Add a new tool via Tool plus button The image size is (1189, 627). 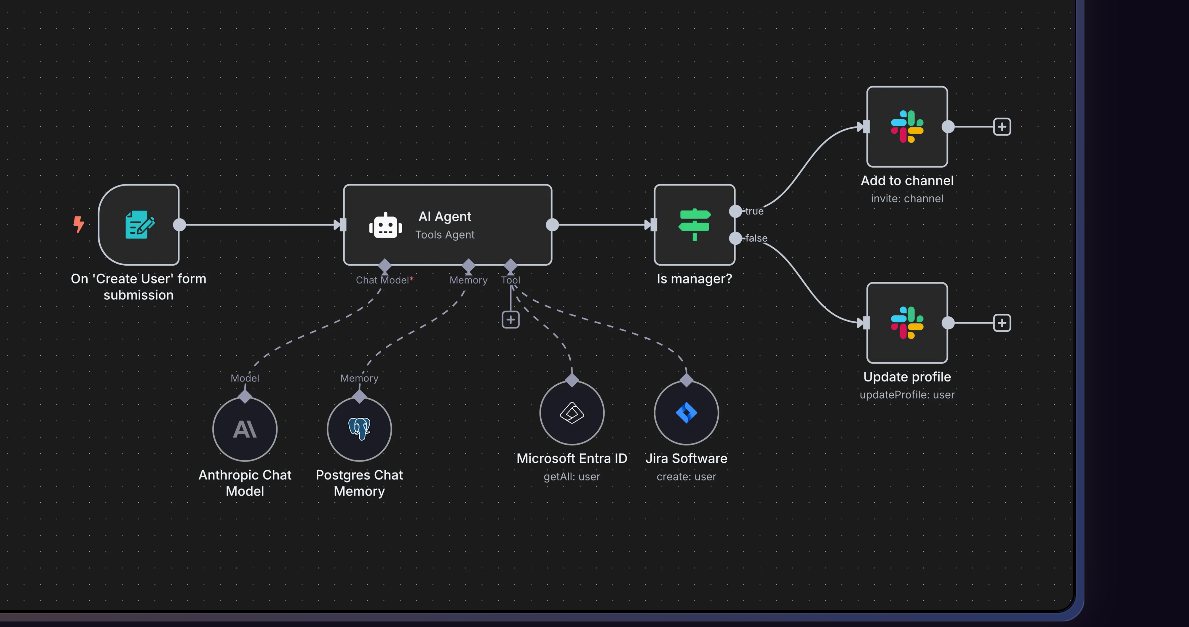(x=510, y=320)
